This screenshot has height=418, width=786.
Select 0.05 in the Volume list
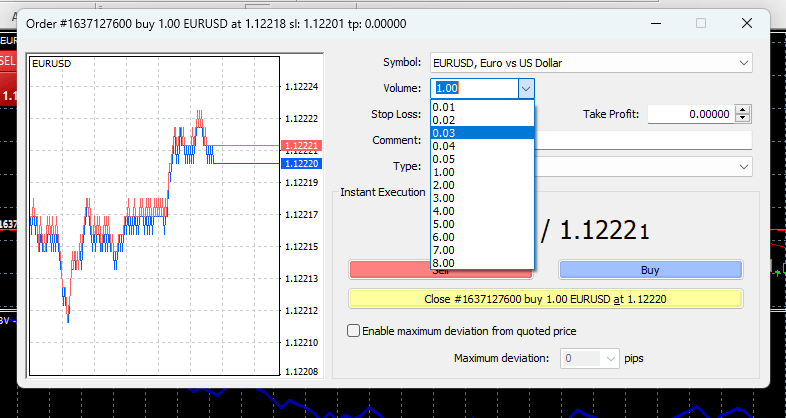pyautogui.click(x=482, y=159)
